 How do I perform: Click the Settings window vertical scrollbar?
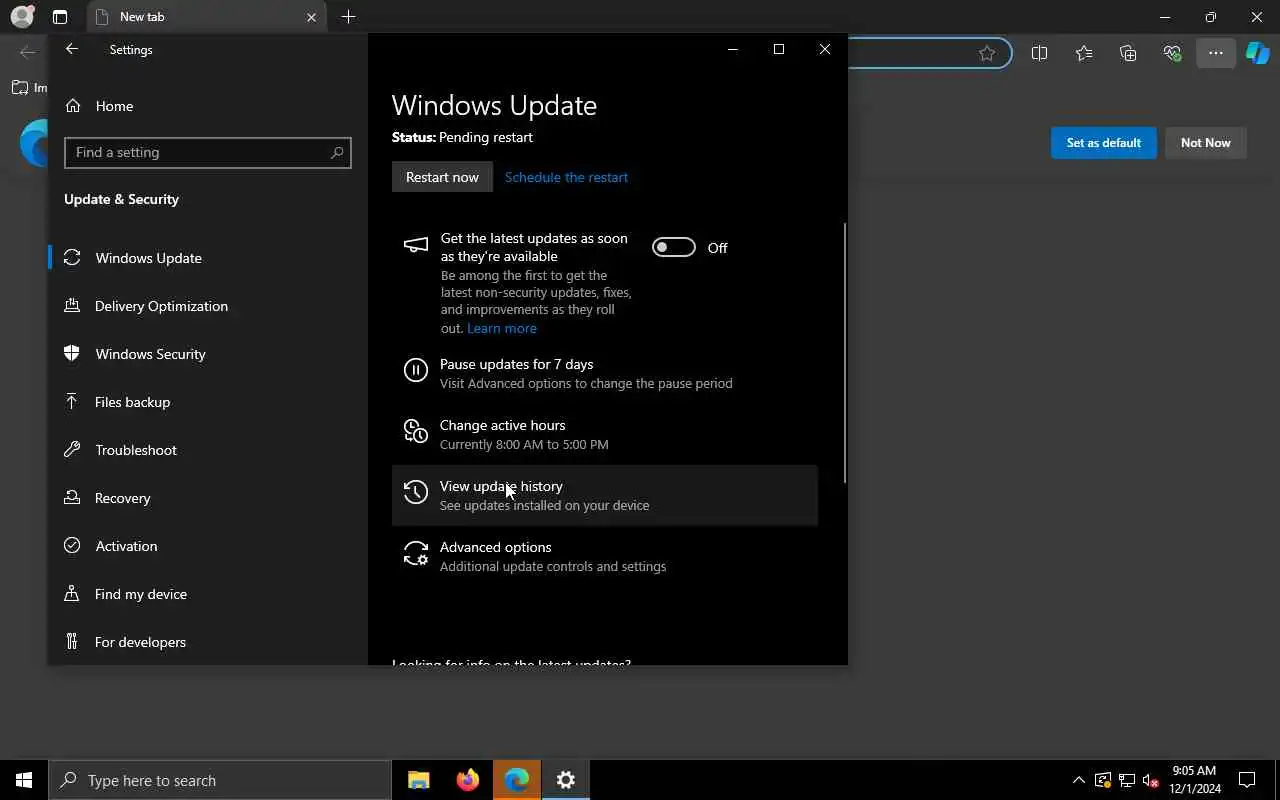coord(845,352)
